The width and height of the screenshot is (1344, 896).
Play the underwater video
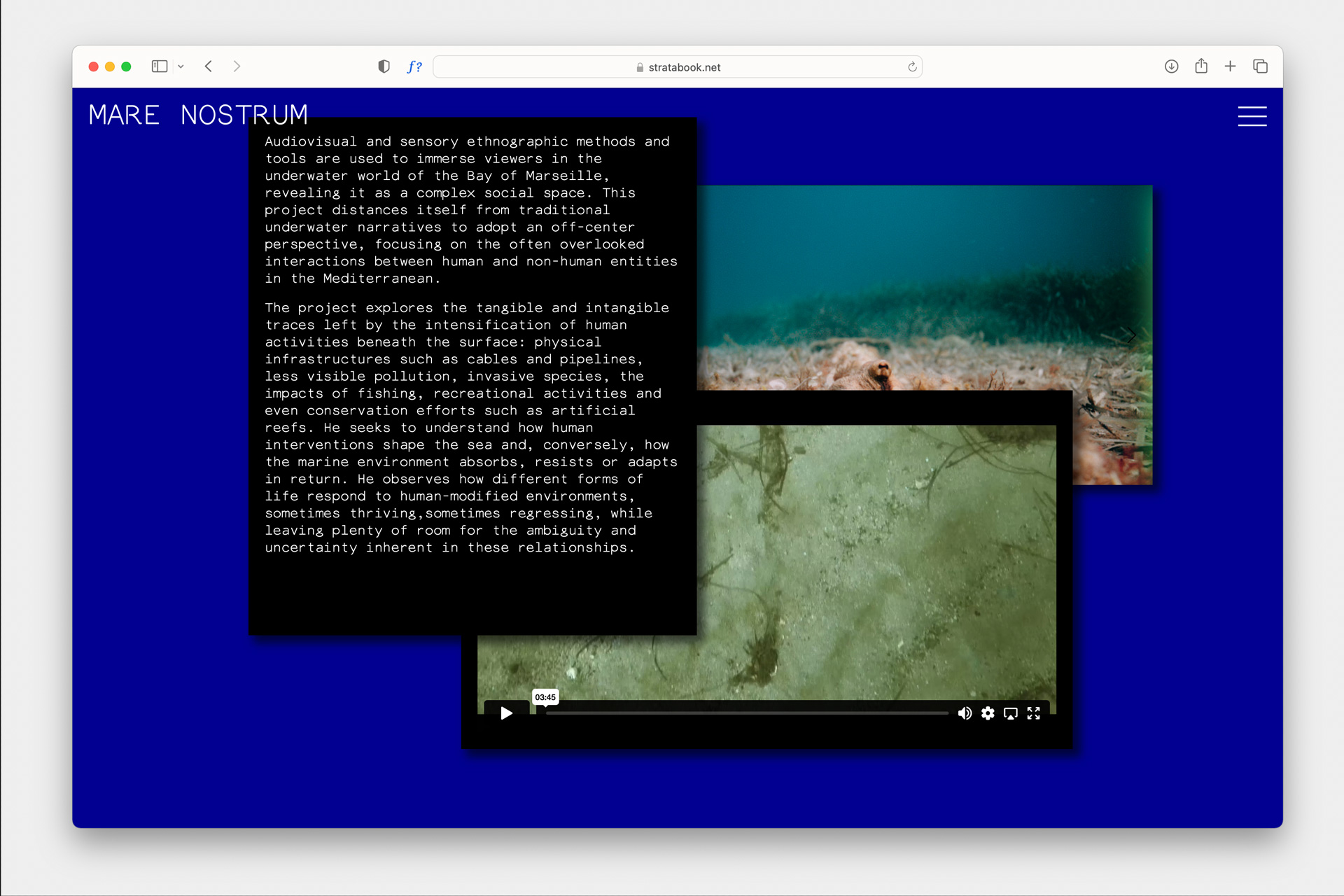click(506, 713)
